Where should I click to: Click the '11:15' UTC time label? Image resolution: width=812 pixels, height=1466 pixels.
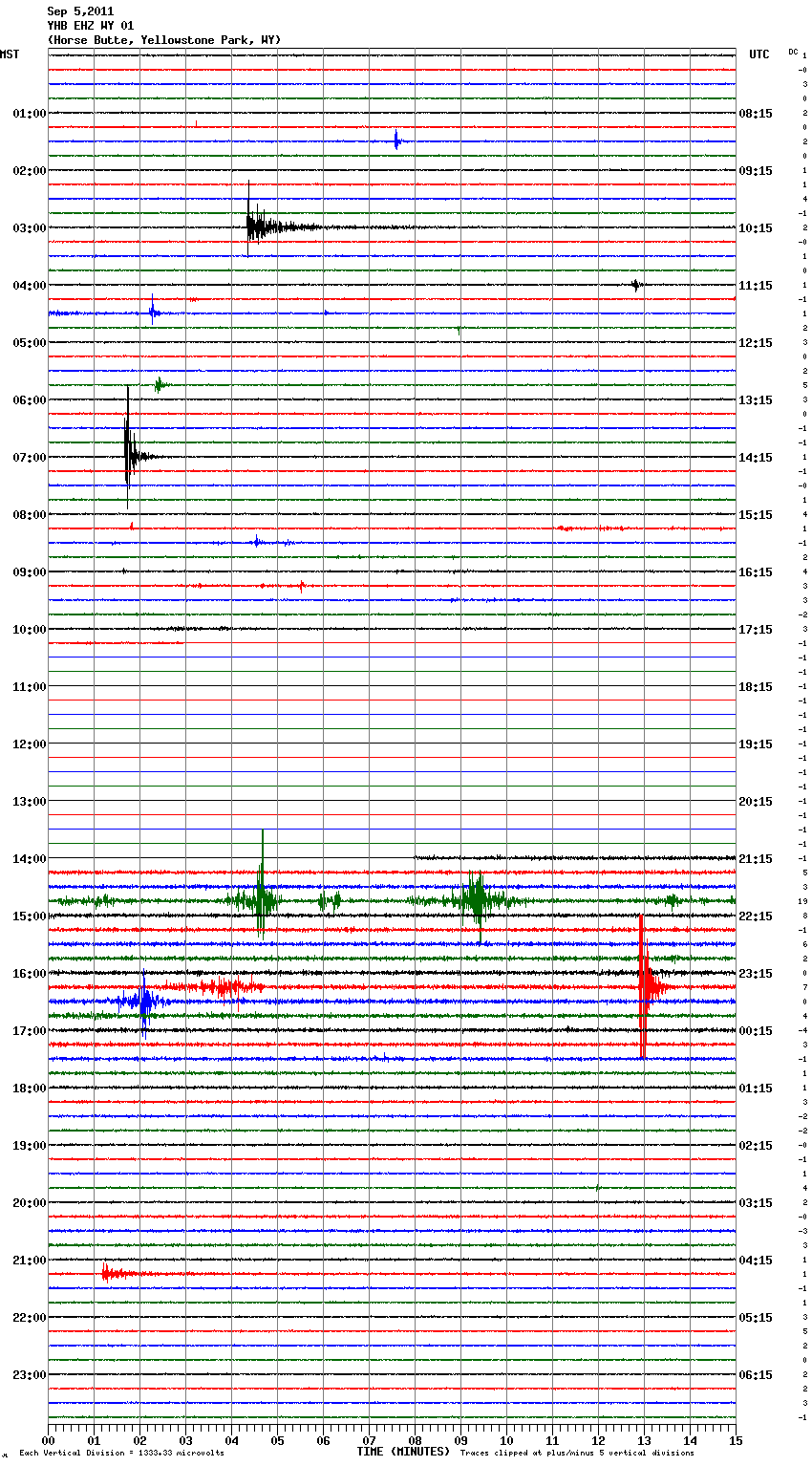756,286
